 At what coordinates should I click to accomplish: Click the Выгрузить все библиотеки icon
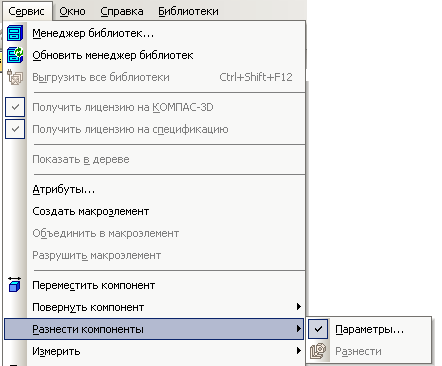(15, 77)
